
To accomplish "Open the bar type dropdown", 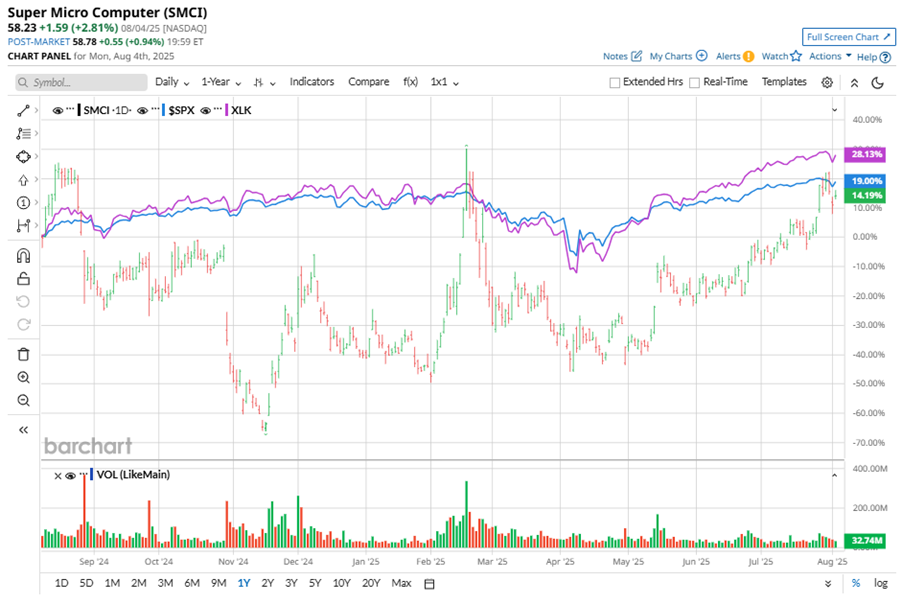I will 265,83.
